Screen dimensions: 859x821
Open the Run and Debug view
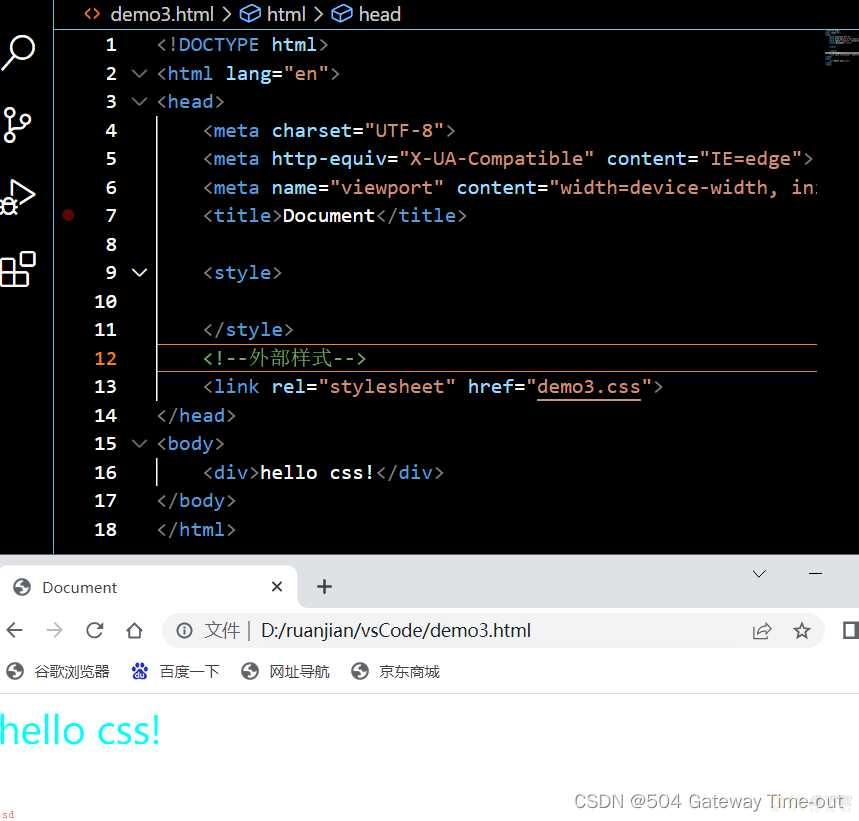pyautogui.click(x=18, y=197)
